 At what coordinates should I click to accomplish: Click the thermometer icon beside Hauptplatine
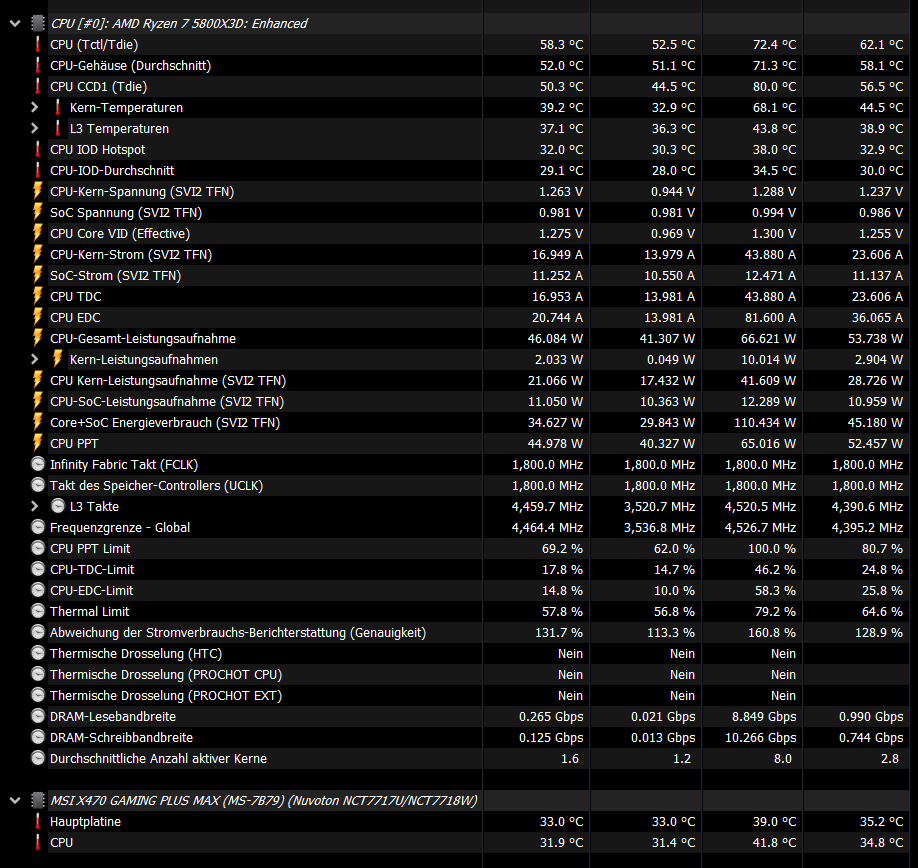[38, 821]
